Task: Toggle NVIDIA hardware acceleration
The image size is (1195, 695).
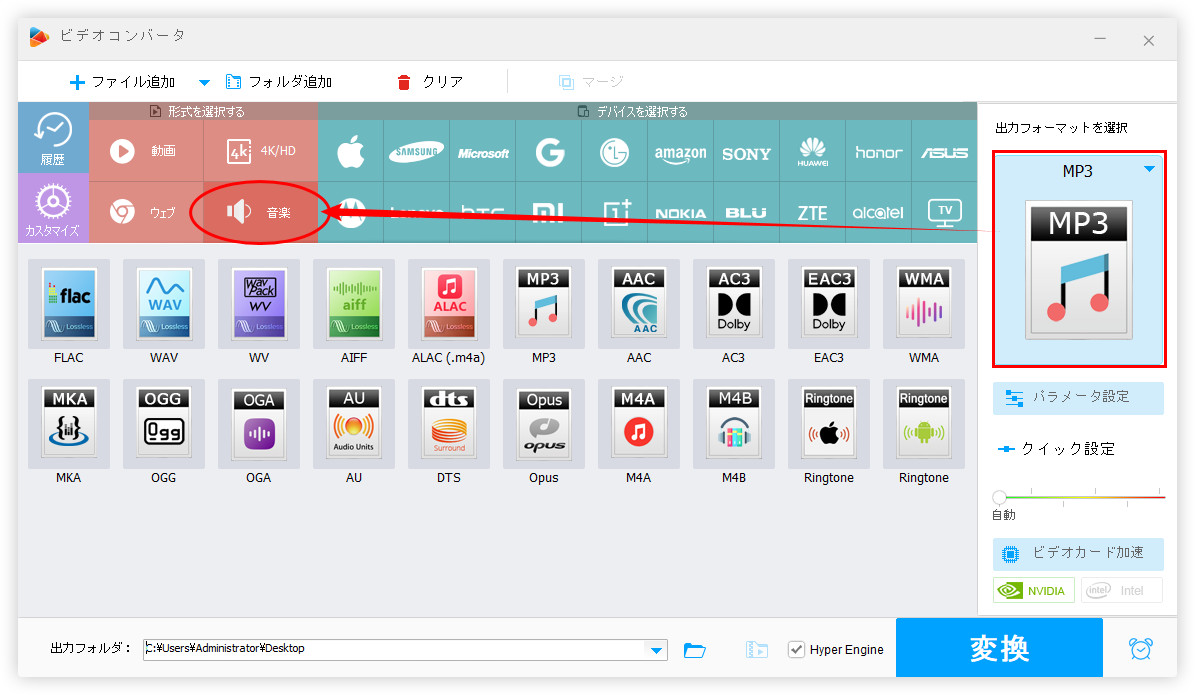Action: [x=1034, y=591]
